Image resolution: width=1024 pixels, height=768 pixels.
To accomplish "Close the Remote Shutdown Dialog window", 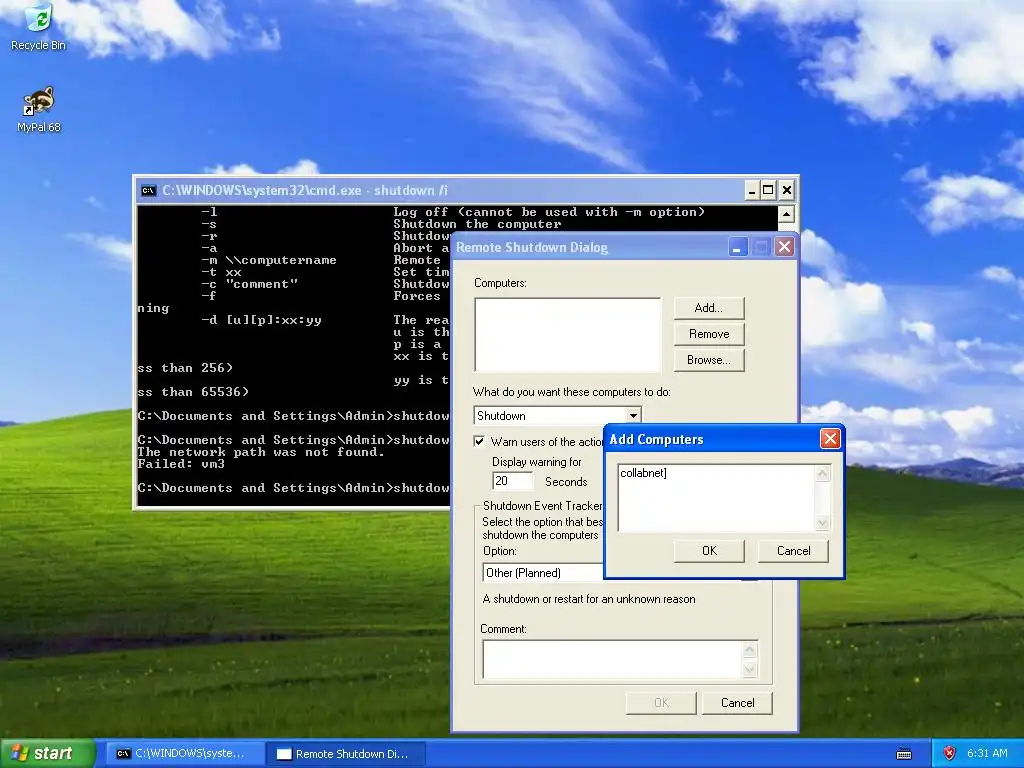I will click(784, 247).
